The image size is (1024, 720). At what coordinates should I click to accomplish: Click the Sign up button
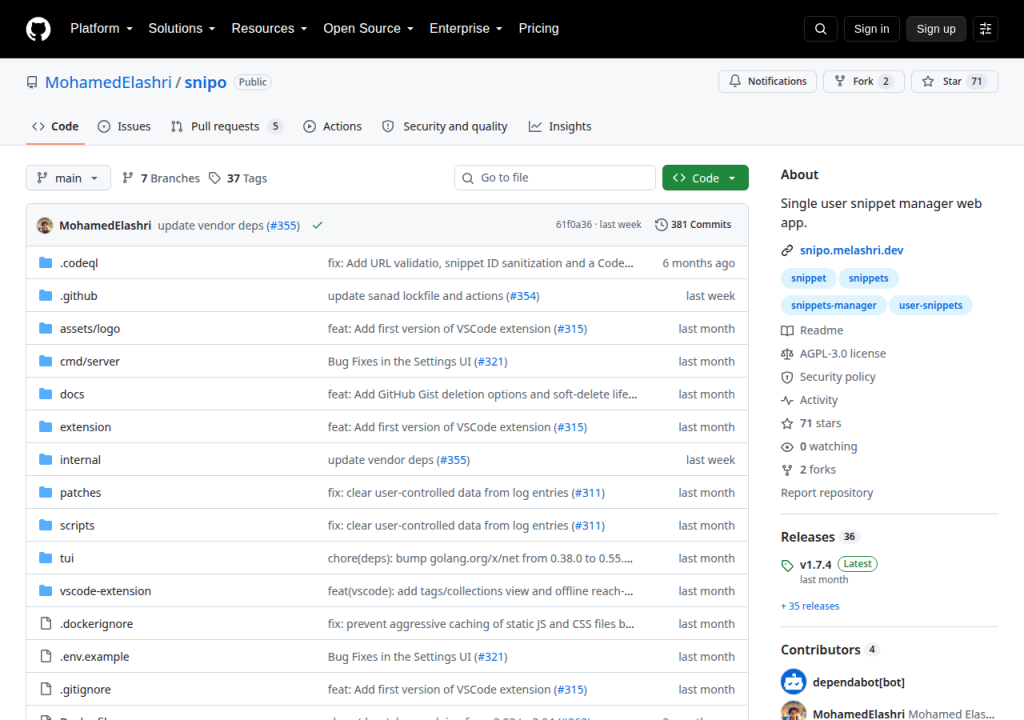(936, 29)
